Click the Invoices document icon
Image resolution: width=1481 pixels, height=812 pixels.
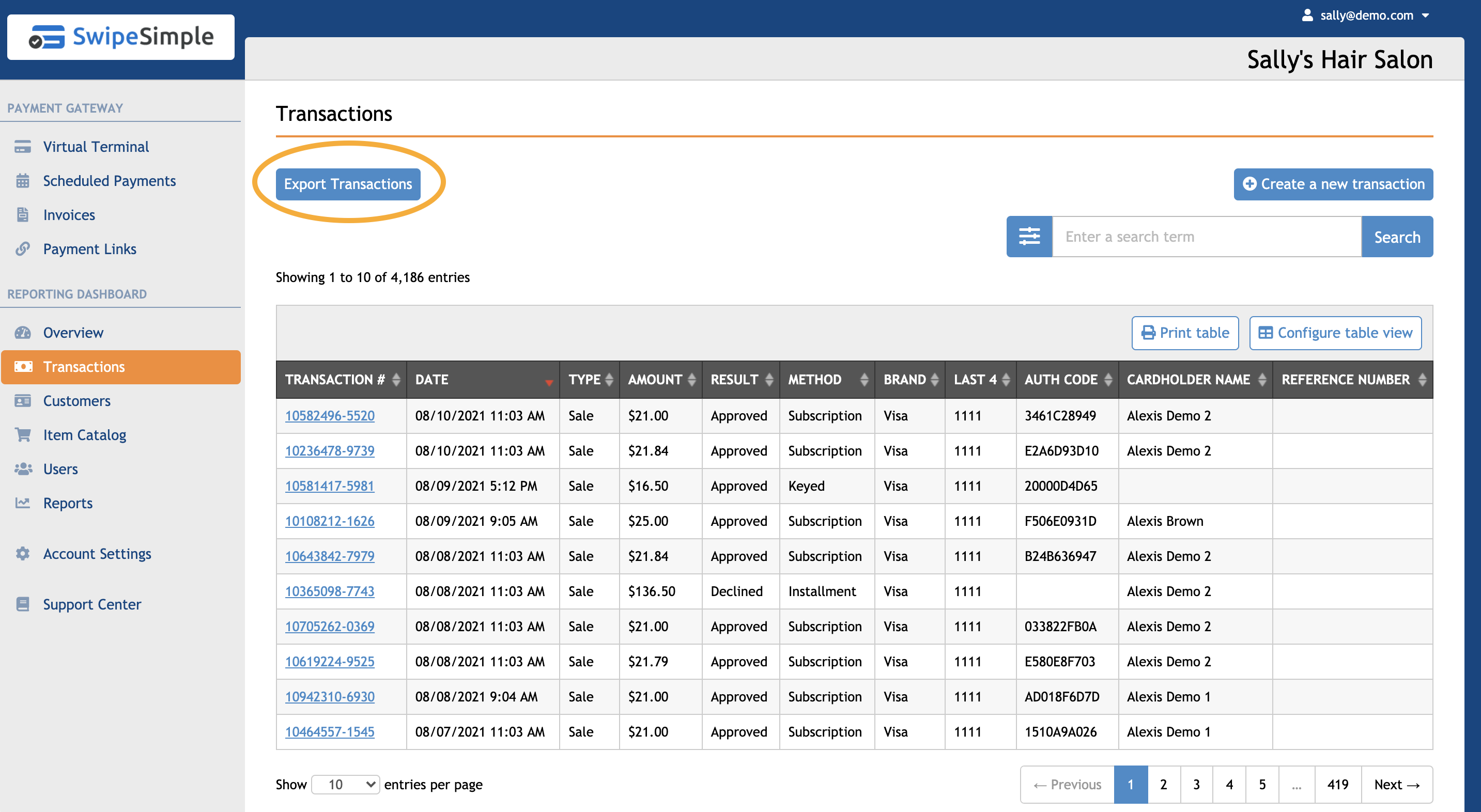(23, 215)
